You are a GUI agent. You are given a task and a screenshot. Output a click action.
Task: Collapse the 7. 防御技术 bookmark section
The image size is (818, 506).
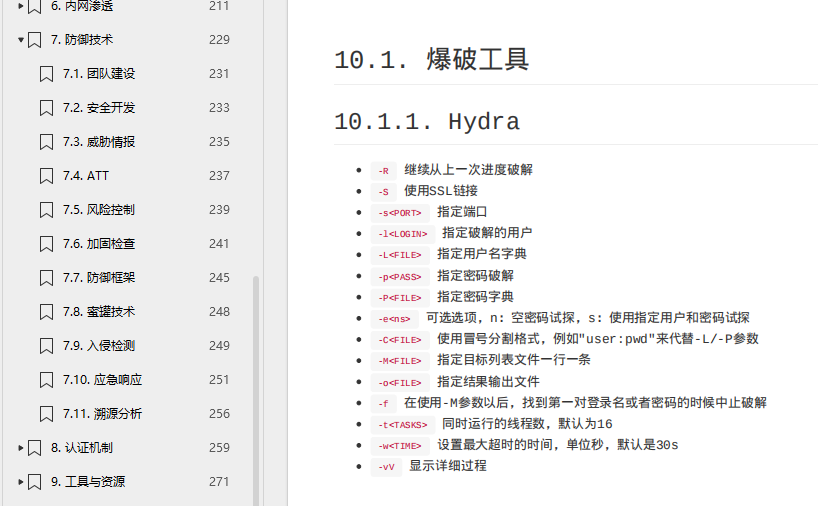tap(21, 40)
